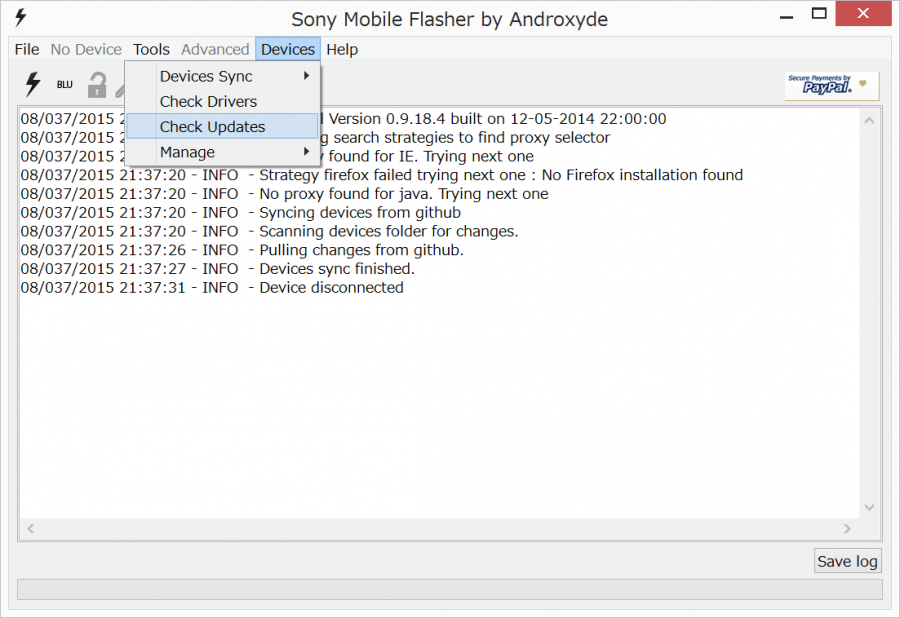Open the Tools menu
This screenshot has height=618, width=900.
pos(151,49)
